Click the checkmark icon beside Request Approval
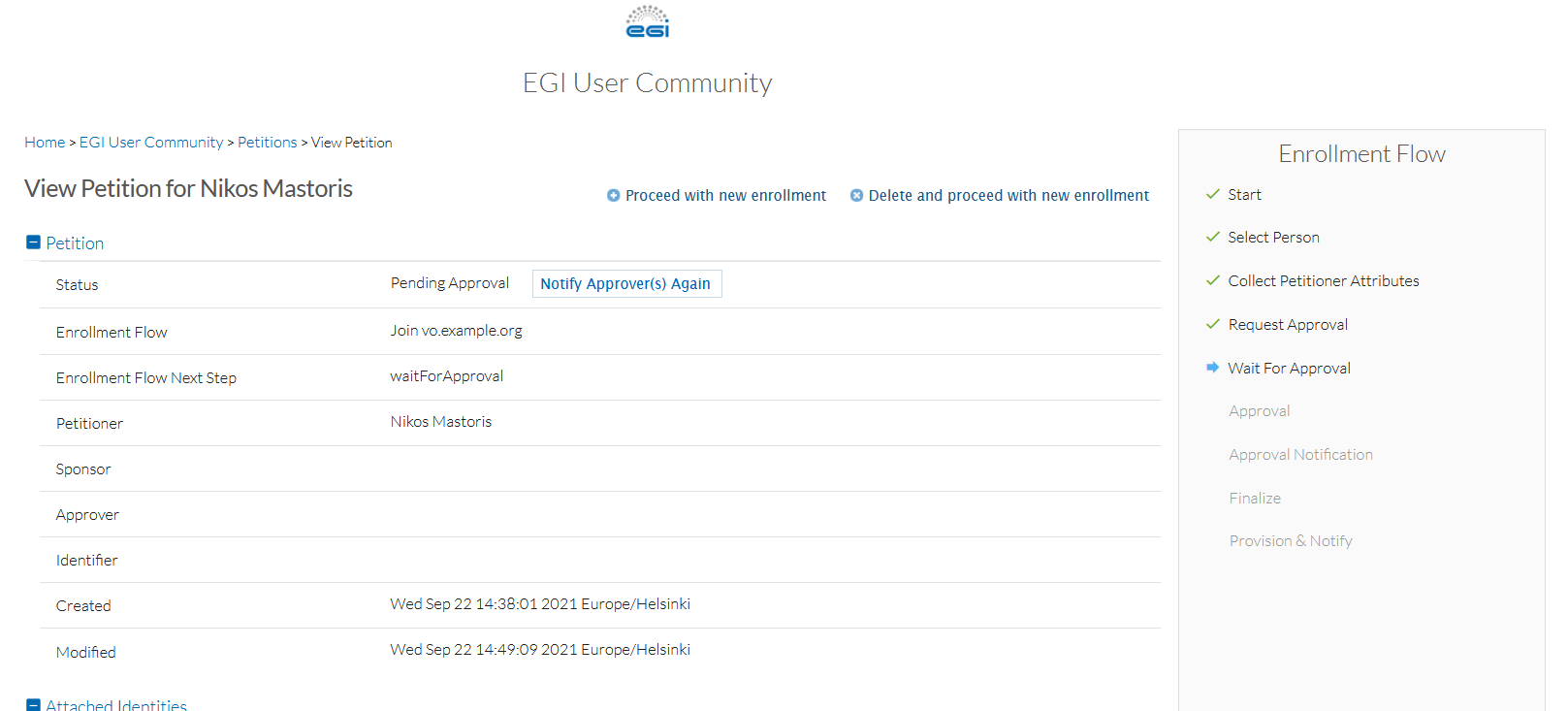 1212,324
